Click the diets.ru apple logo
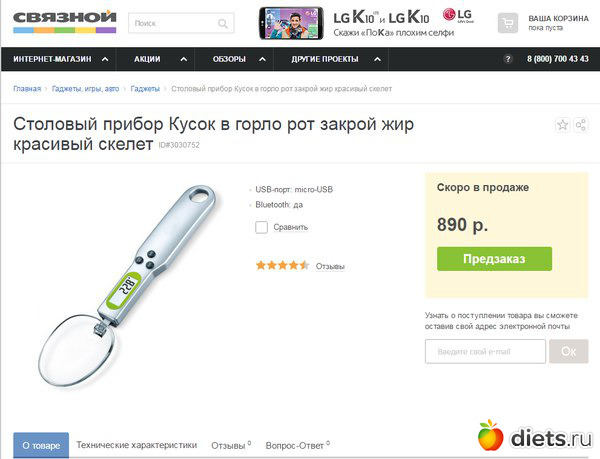The width and height of the screenshot is (600, 459). (x=491, y=435)
